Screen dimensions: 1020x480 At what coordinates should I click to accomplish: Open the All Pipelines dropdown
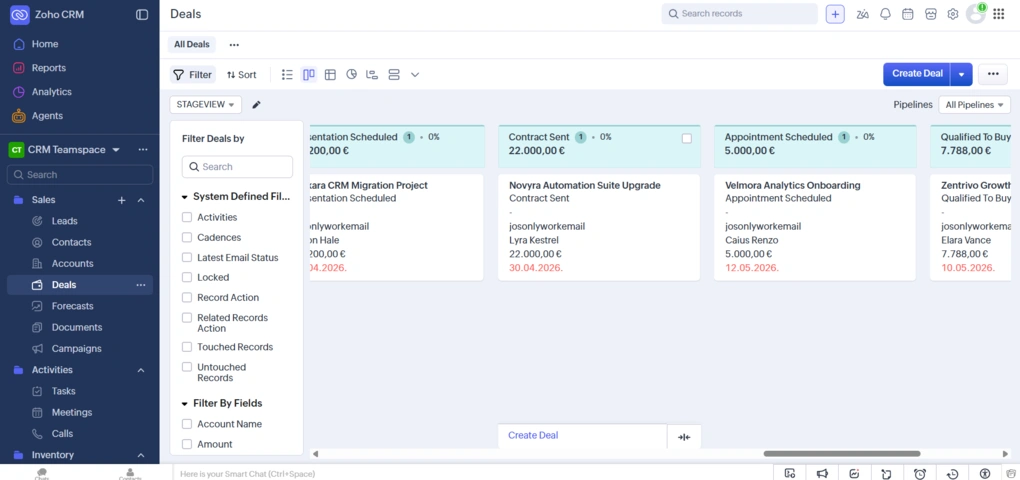[x=974, y=105]
